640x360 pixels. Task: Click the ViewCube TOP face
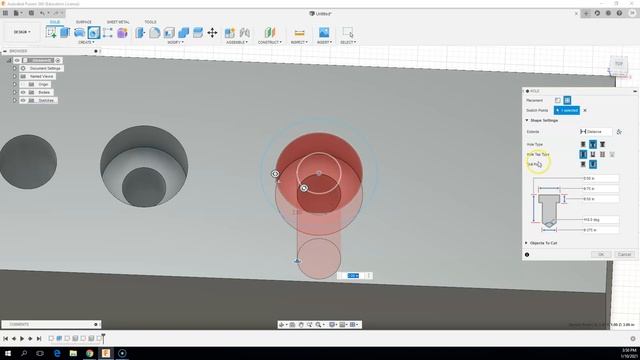click(619, 64)
